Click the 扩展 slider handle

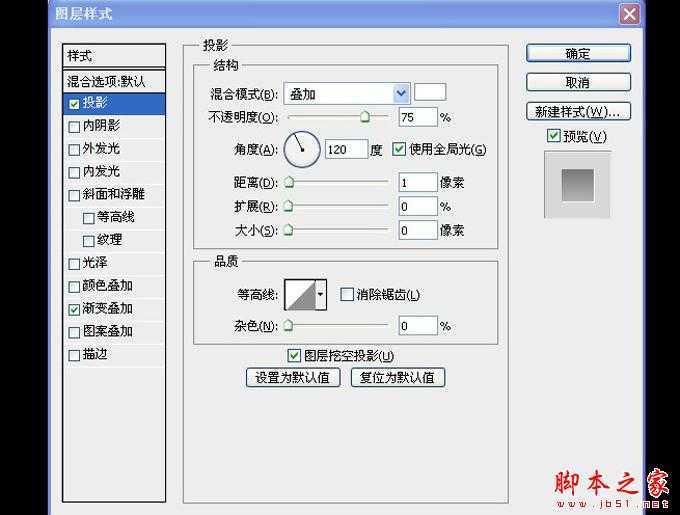pos(289,206)
